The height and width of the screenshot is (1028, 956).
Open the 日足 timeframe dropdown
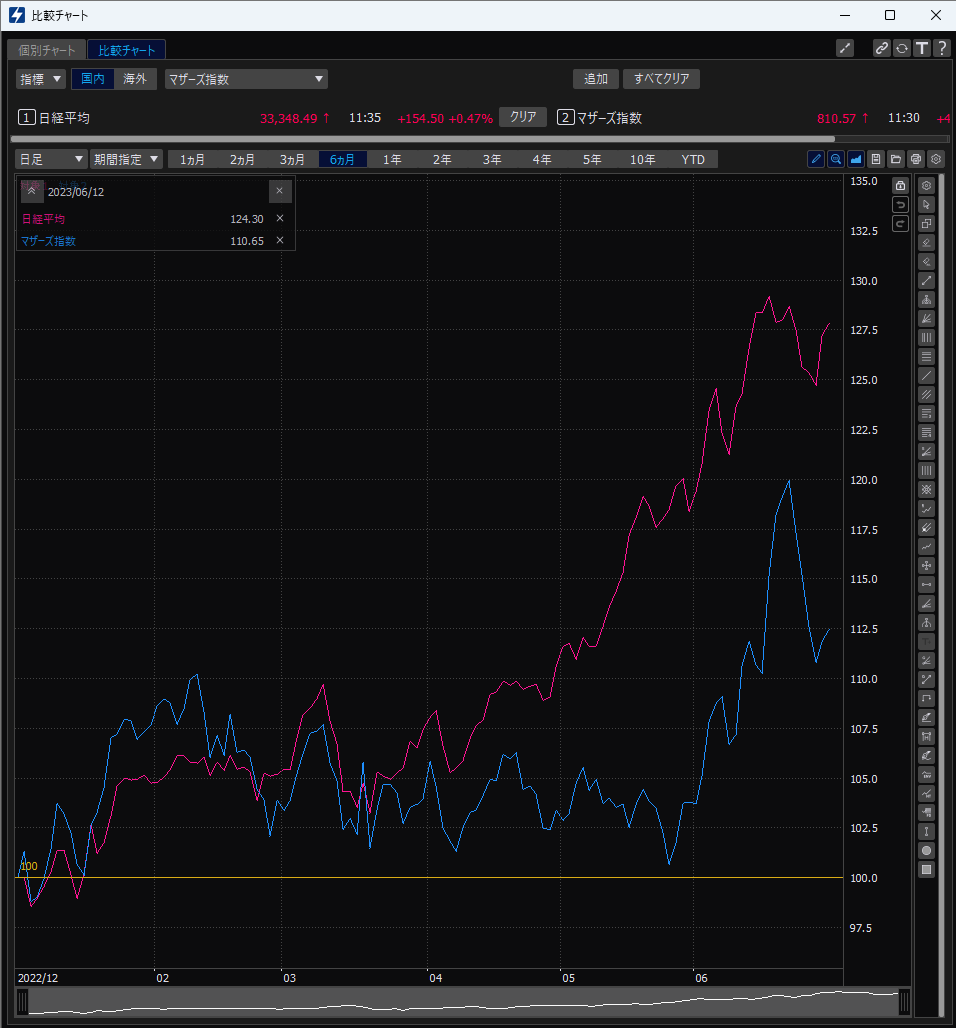click(x=51, y=159)
